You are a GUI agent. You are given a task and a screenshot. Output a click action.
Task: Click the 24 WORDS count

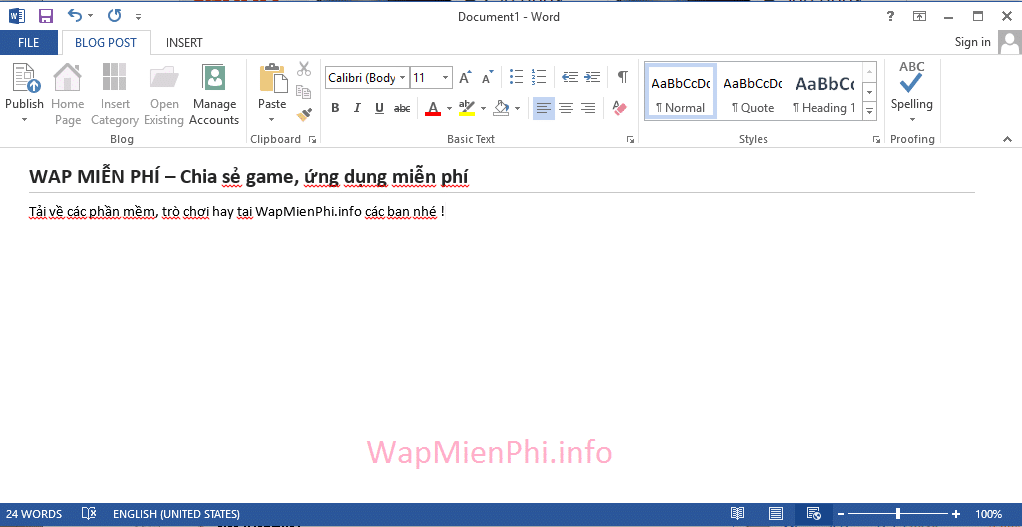point(34,514)
